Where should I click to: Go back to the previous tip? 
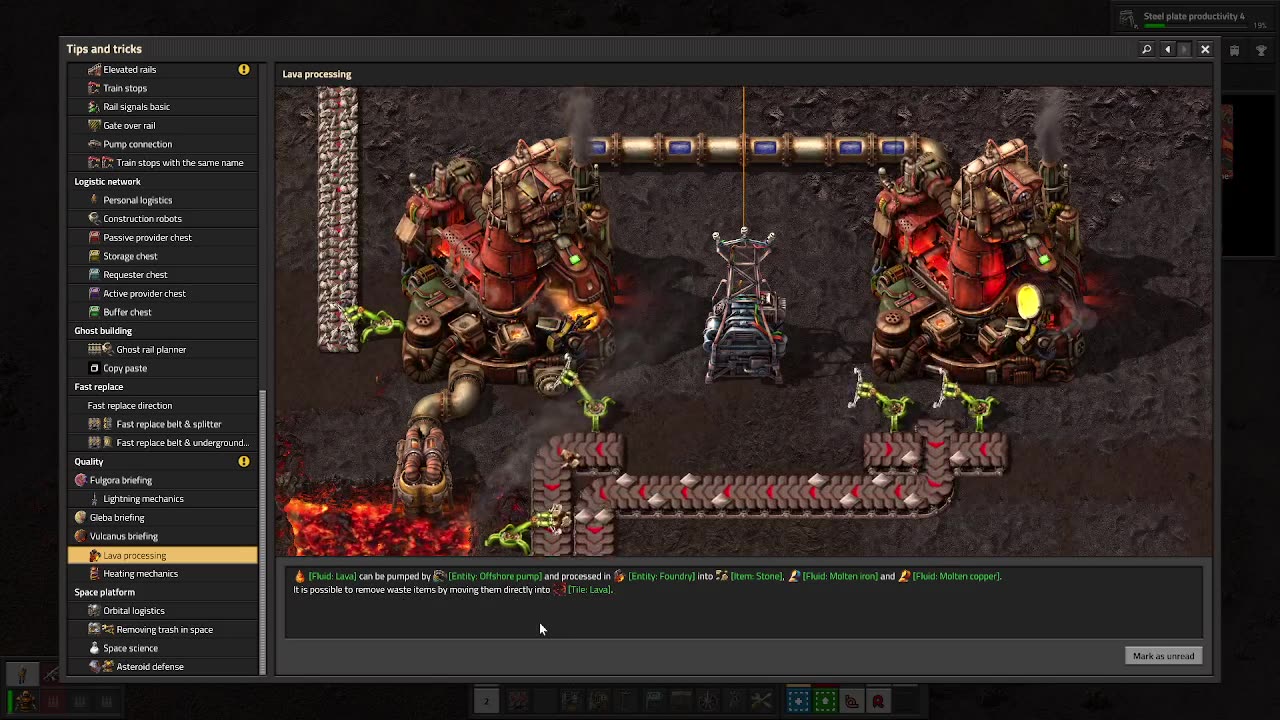[x=1167, y=49]
